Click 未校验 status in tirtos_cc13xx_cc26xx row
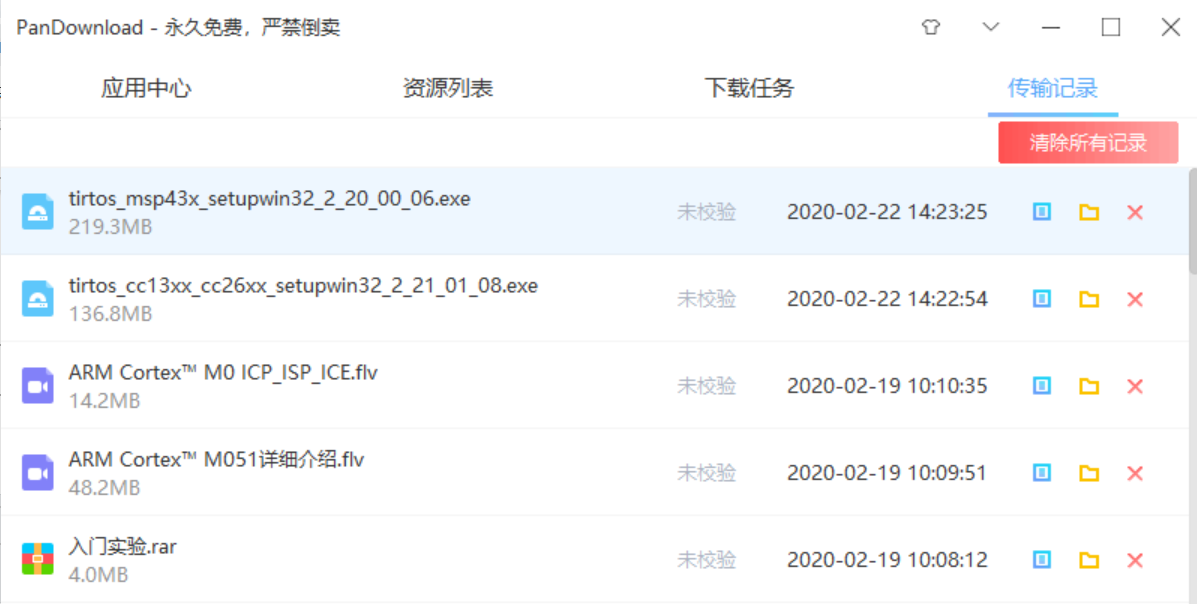1197x604 pixels. 706,299
